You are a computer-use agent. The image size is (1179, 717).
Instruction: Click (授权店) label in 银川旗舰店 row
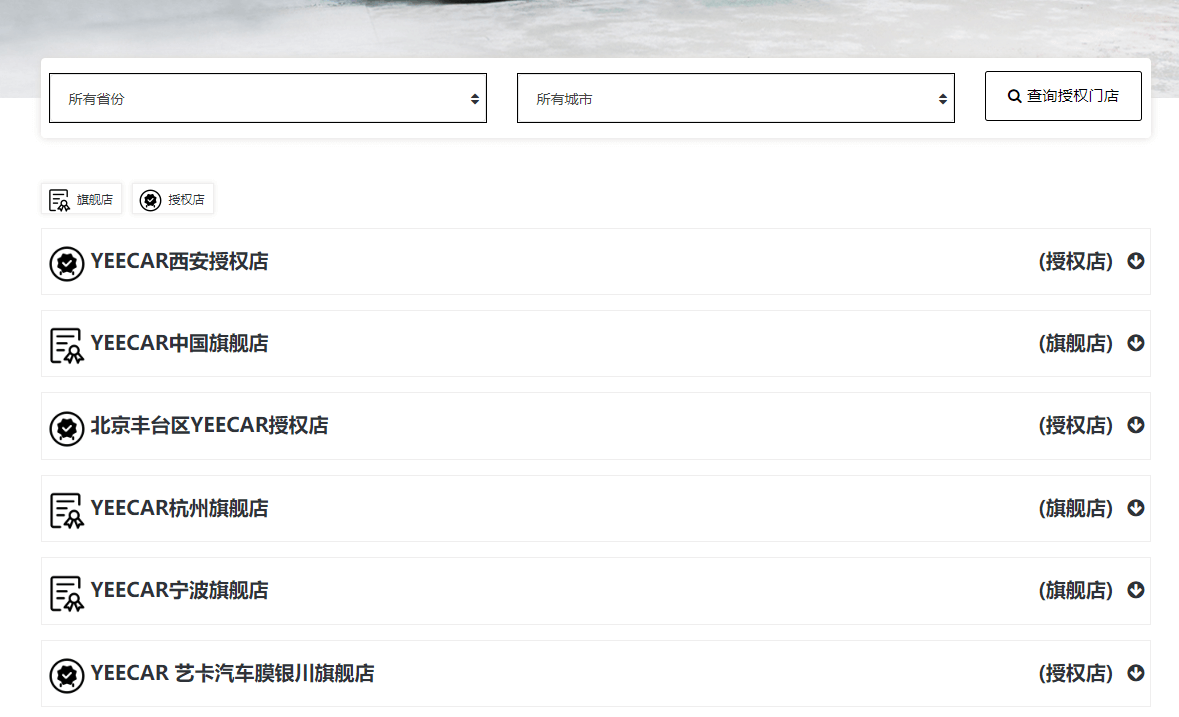1075,673
